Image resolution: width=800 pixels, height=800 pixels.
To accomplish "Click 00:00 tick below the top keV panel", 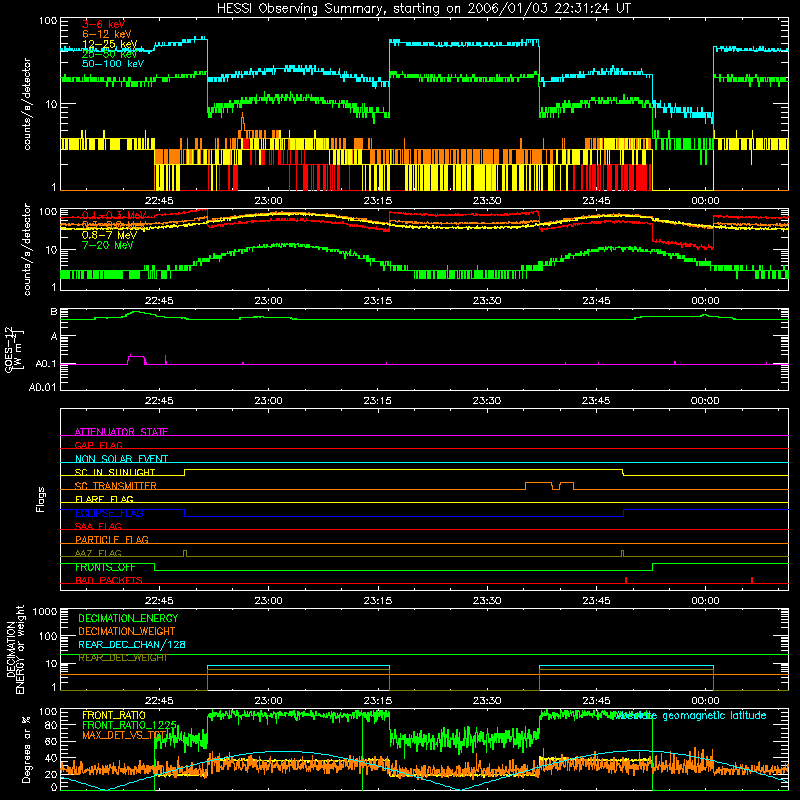I will click(706, 201).
